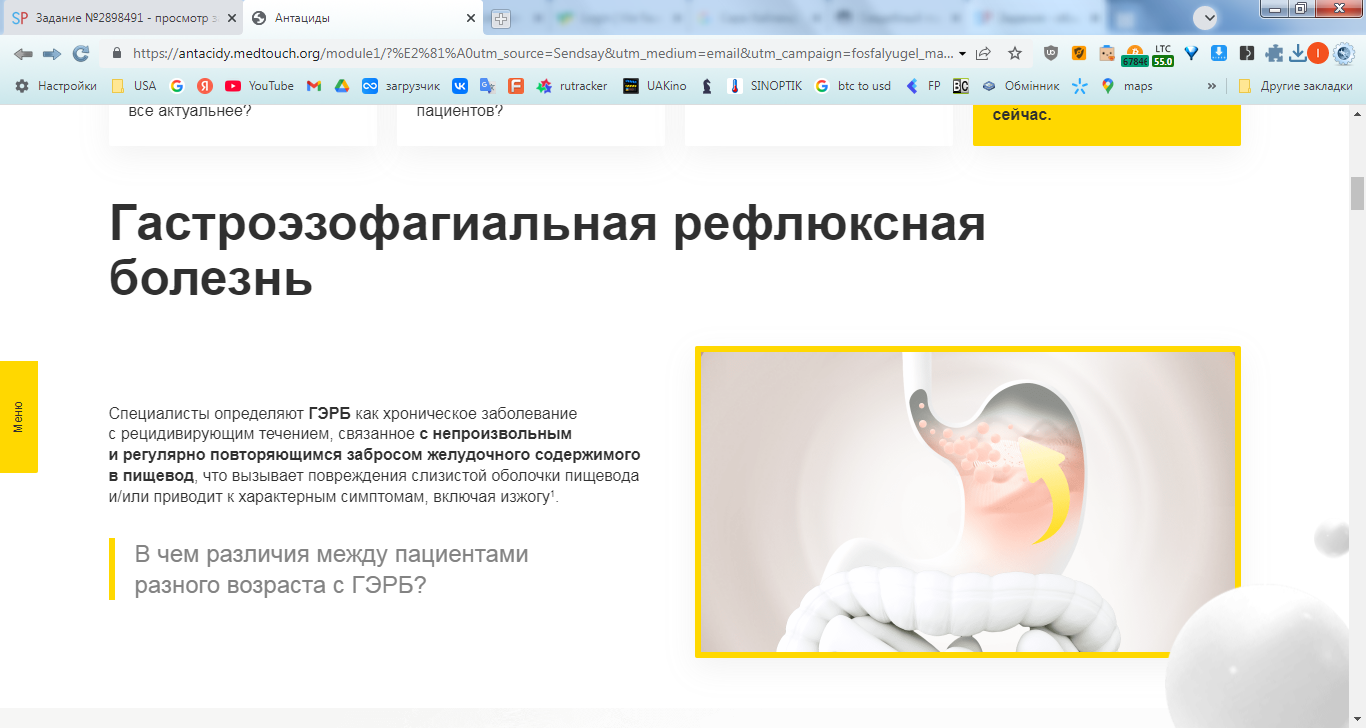Open the rutracker bookmark
The image size is (1366, 728).
click(572, 86)
